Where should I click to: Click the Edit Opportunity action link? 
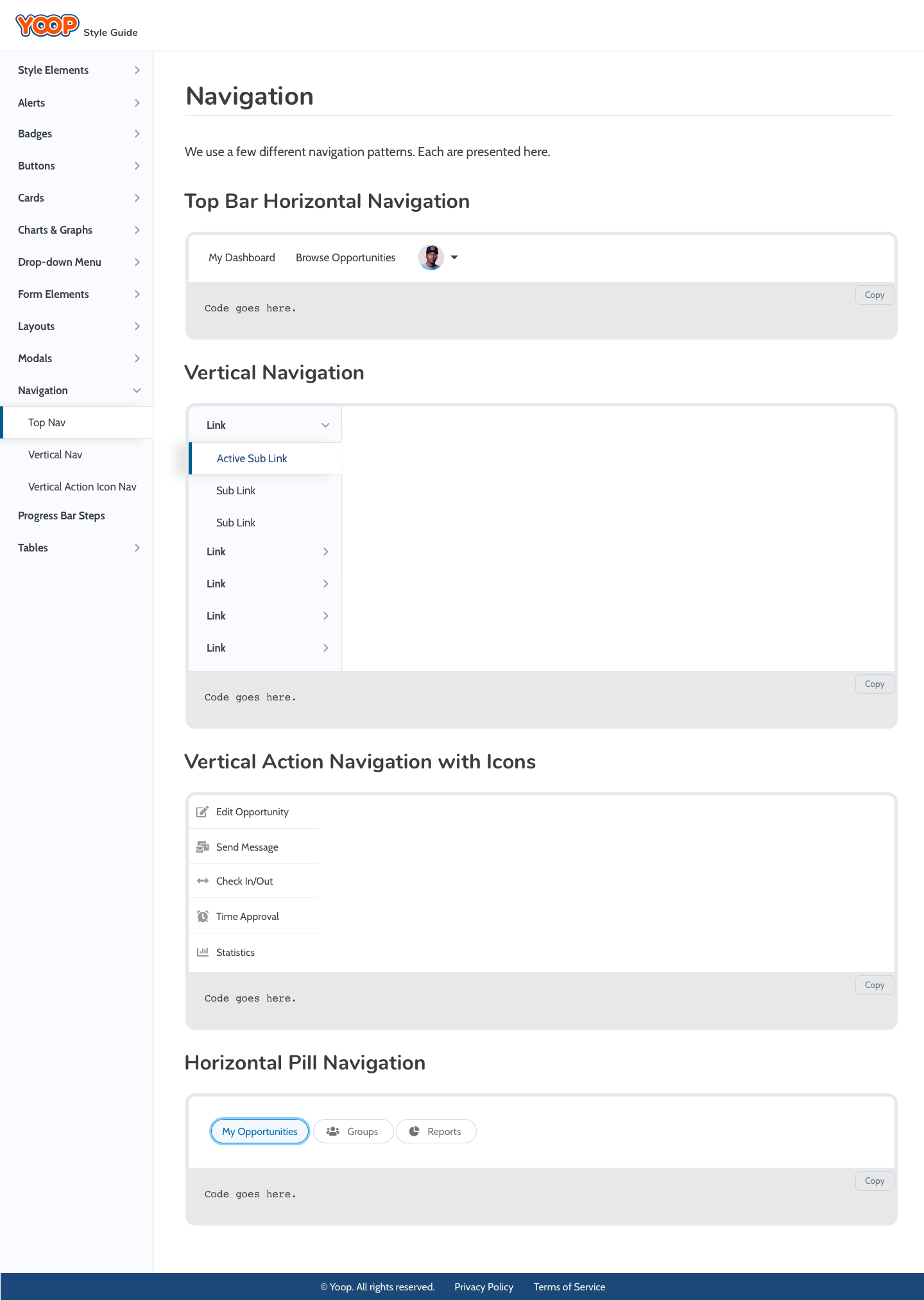tap(252, 811)
